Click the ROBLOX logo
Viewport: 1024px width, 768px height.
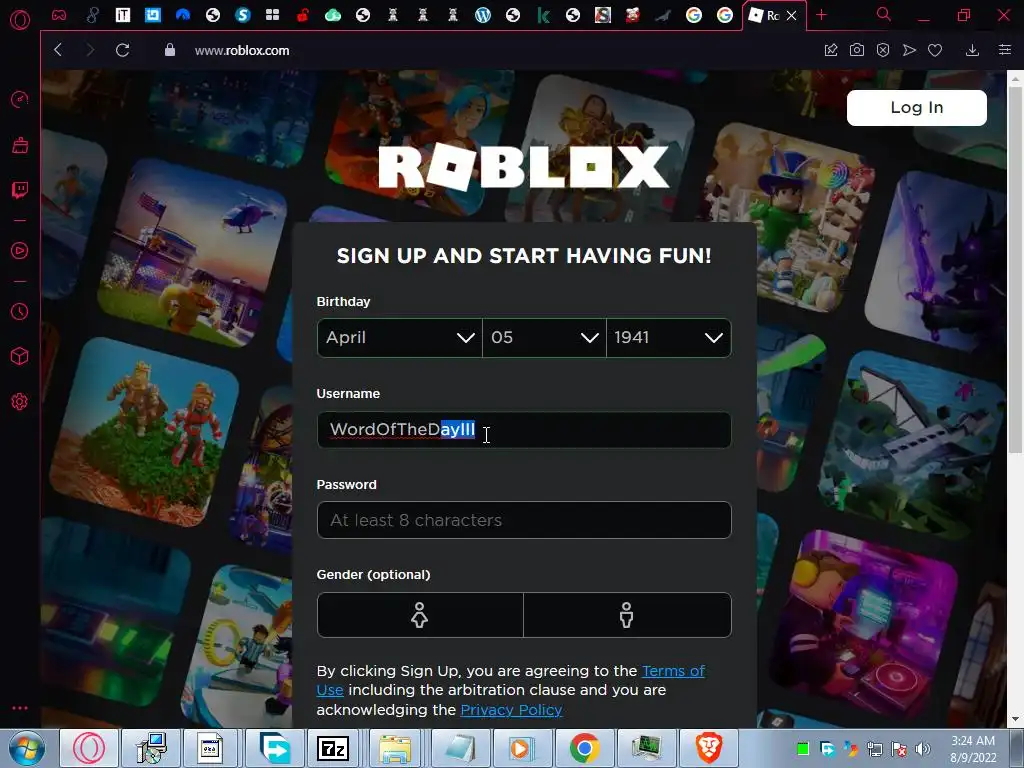coord(524,167)
